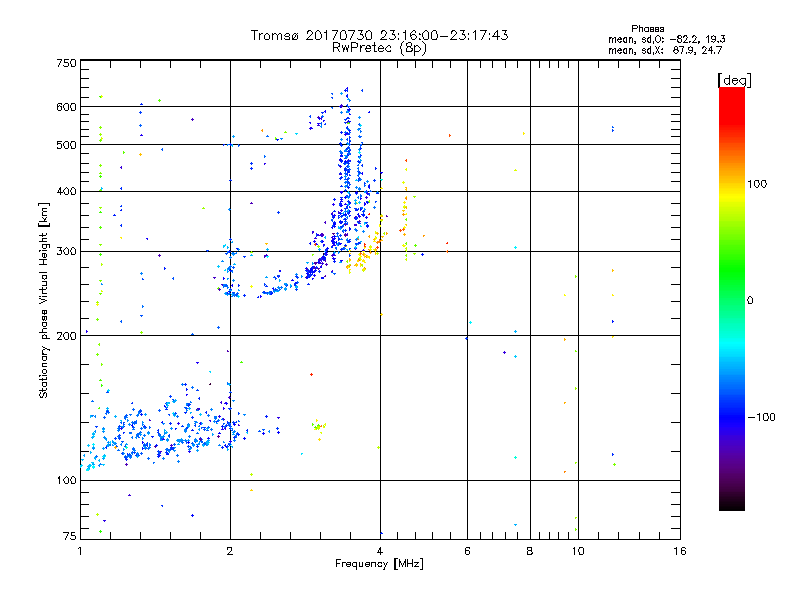Click the y-axis '600' tick label

pyautogui.click(x=66, y=107)
